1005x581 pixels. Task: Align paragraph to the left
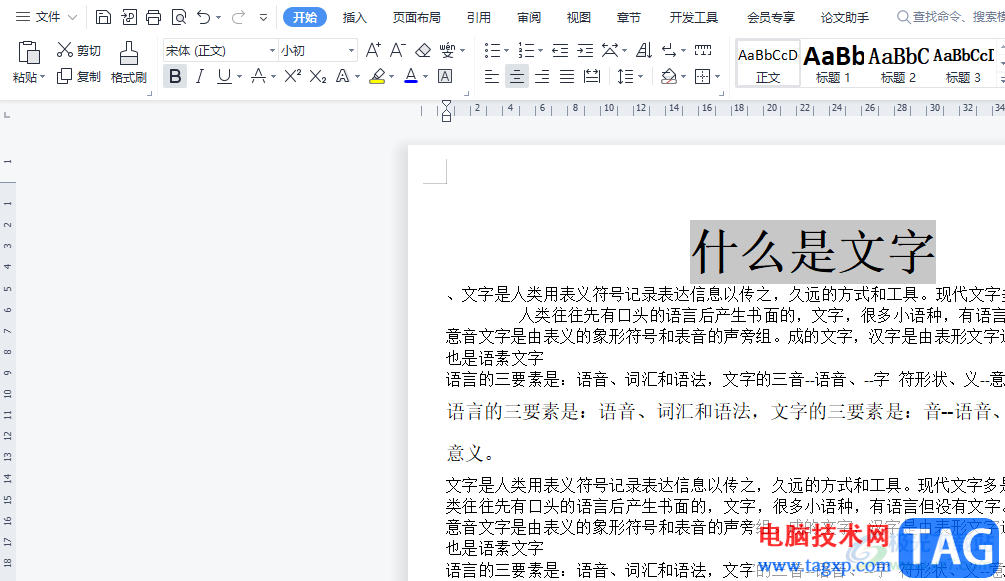point(492,77)
